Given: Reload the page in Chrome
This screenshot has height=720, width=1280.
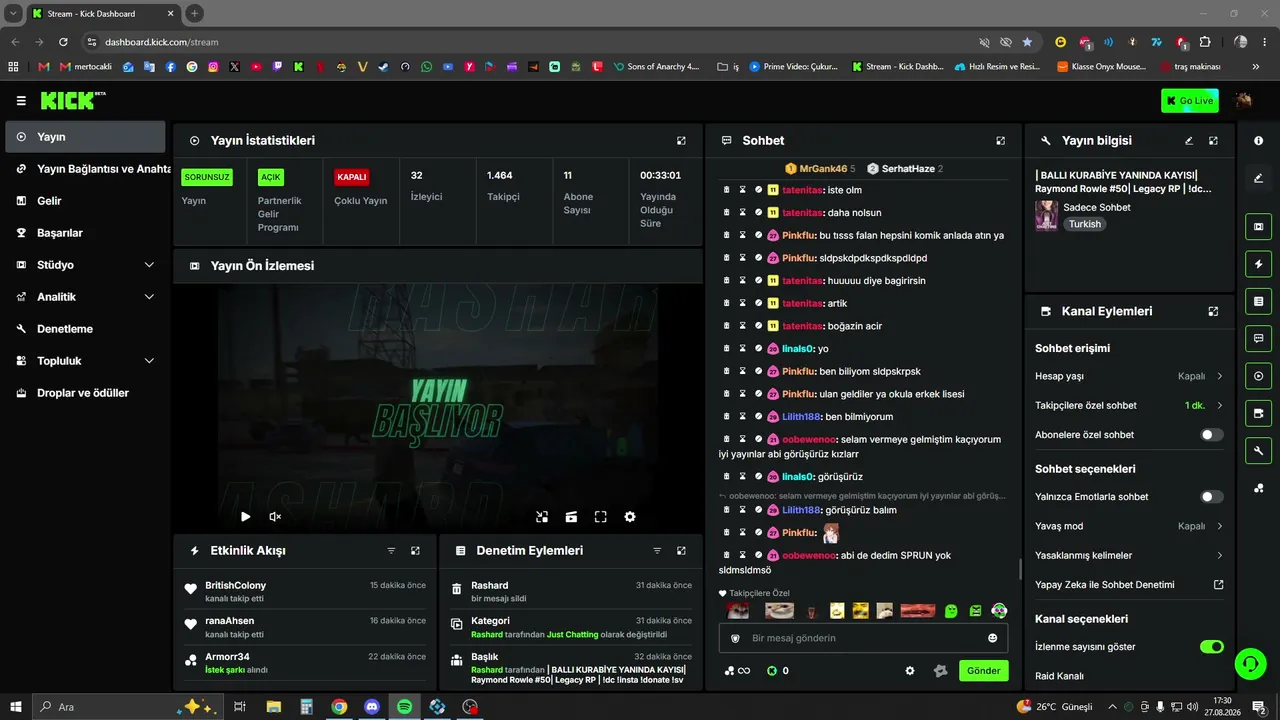Looking at the screenshot, I should (x=64, y=42).
